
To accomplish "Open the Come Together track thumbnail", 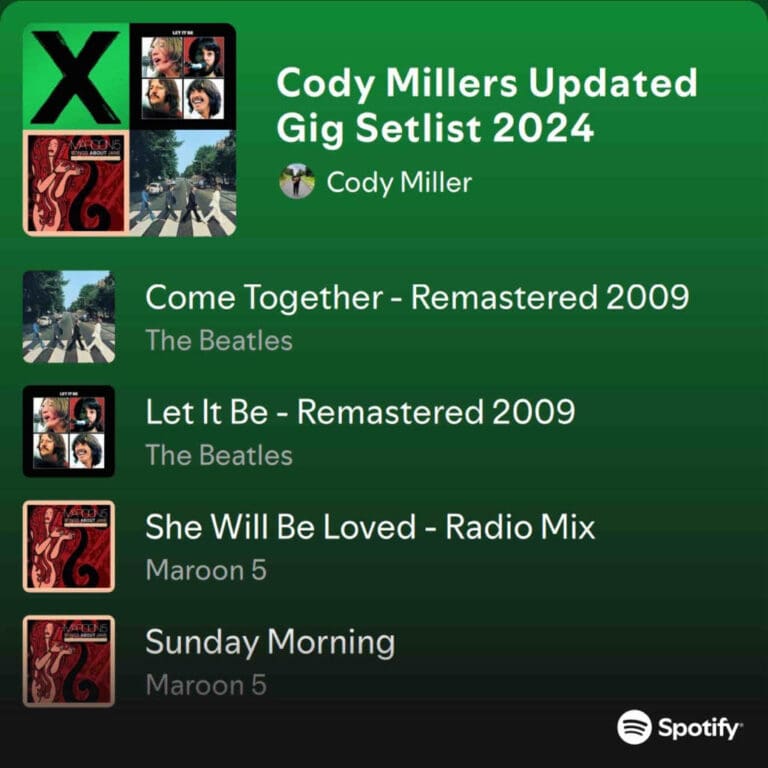I will pos(69,317).
